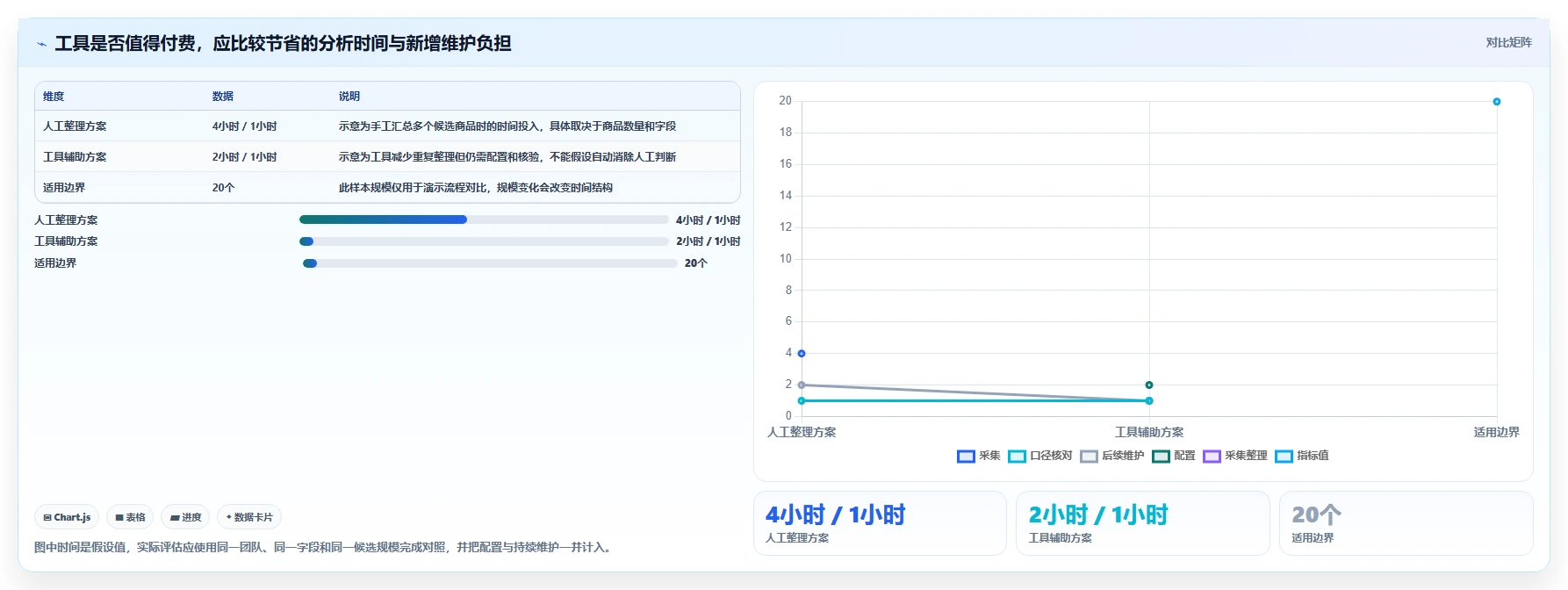
Task: Click the 20个 data card
Action: pyautogui.click(x=1406, y=523)
